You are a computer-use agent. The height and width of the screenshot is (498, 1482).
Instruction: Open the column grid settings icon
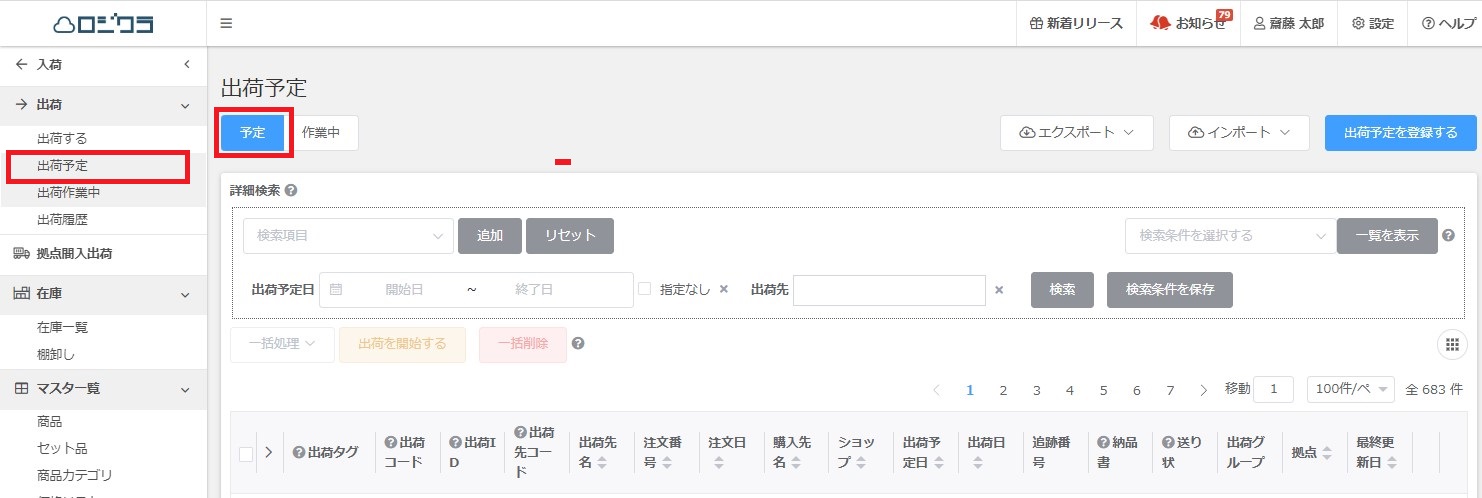pos(1452,345)
